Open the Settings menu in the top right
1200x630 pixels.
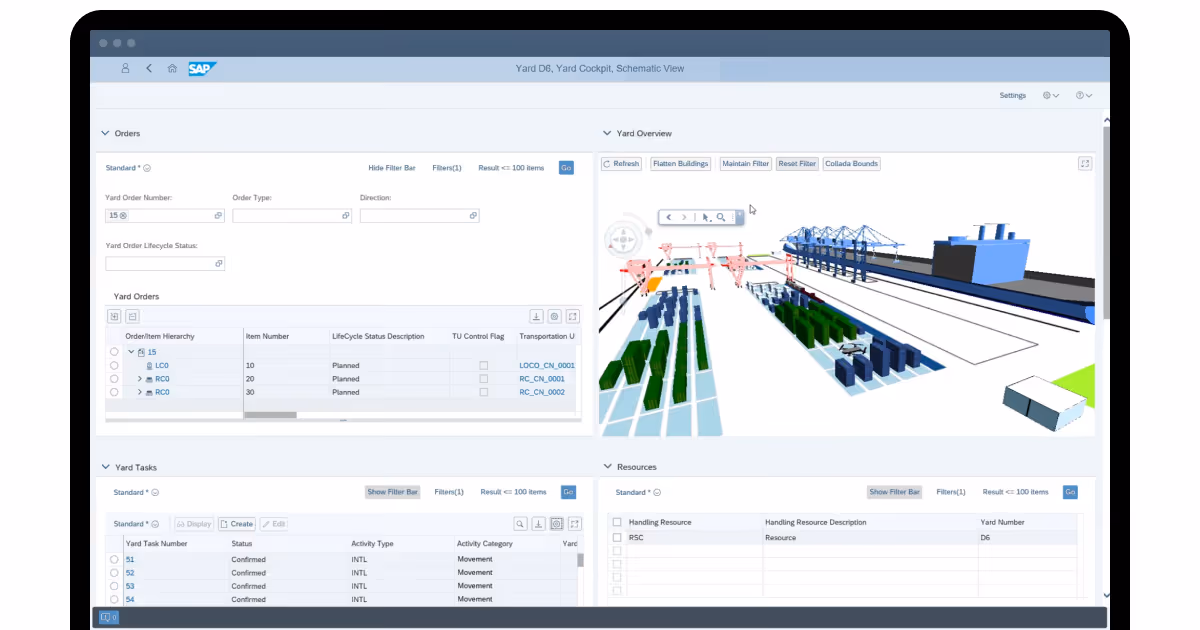tap(1012, 95)
